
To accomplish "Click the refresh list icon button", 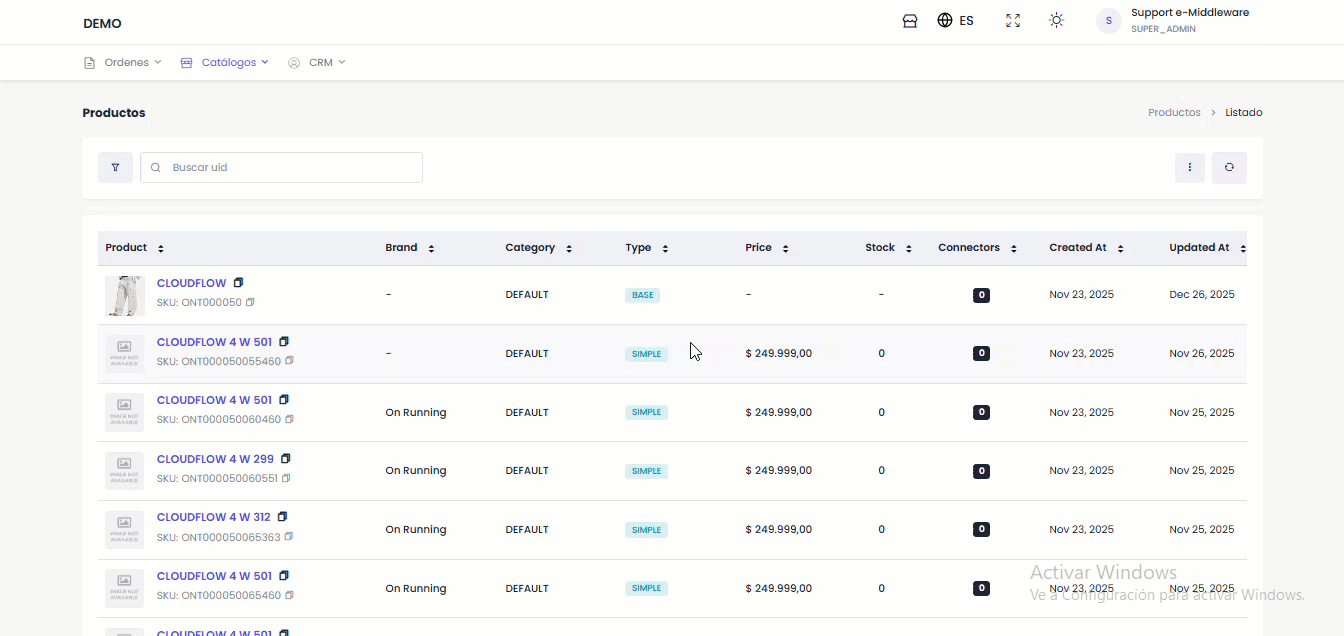I will pos(1229,168).
